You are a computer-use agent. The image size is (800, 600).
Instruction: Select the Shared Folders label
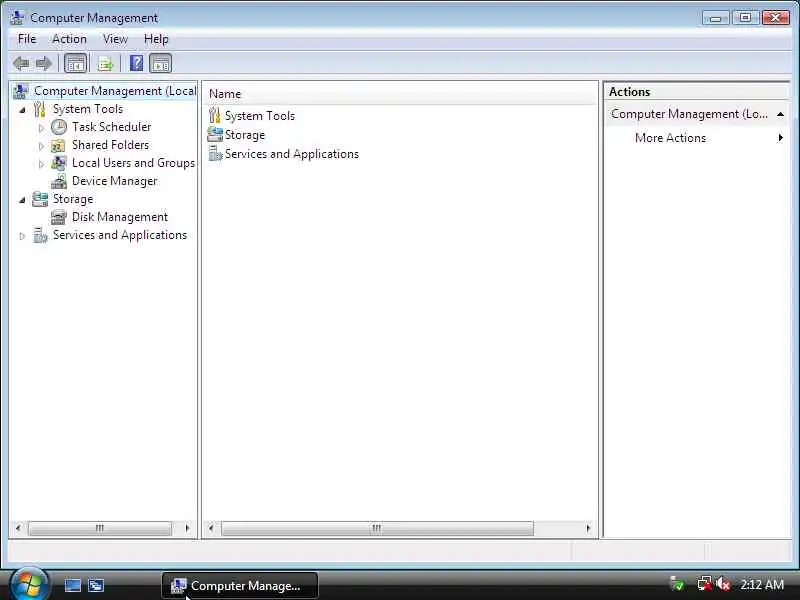tap(111, 145)
